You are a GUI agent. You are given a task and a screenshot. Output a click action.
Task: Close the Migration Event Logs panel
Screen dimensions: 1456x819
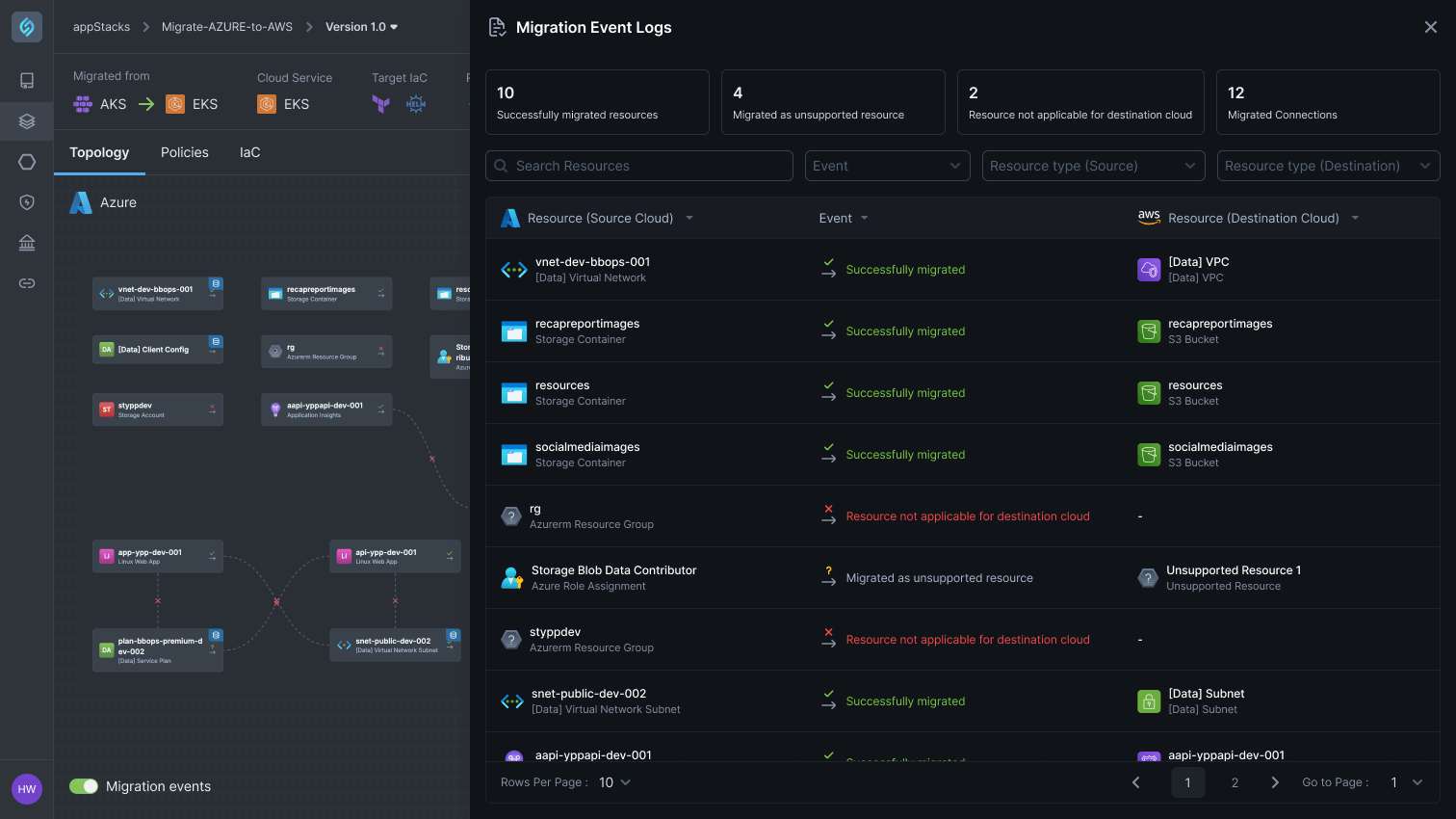click(1431, 27)
